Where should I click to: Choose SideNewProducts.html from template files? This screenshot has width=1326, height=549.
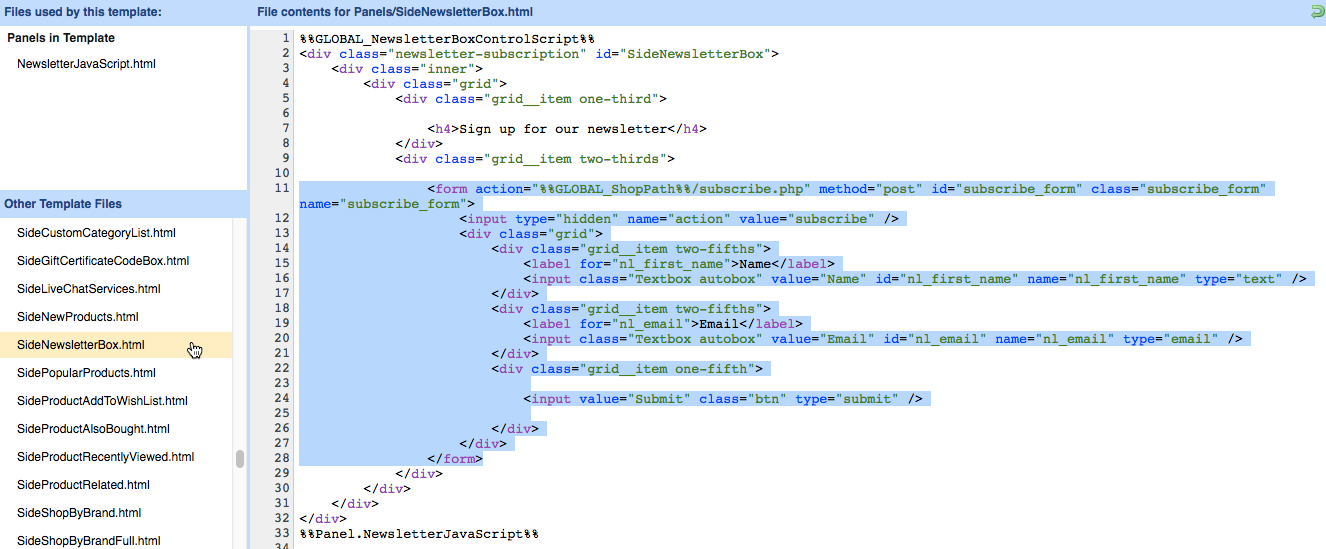click(77, 317)
